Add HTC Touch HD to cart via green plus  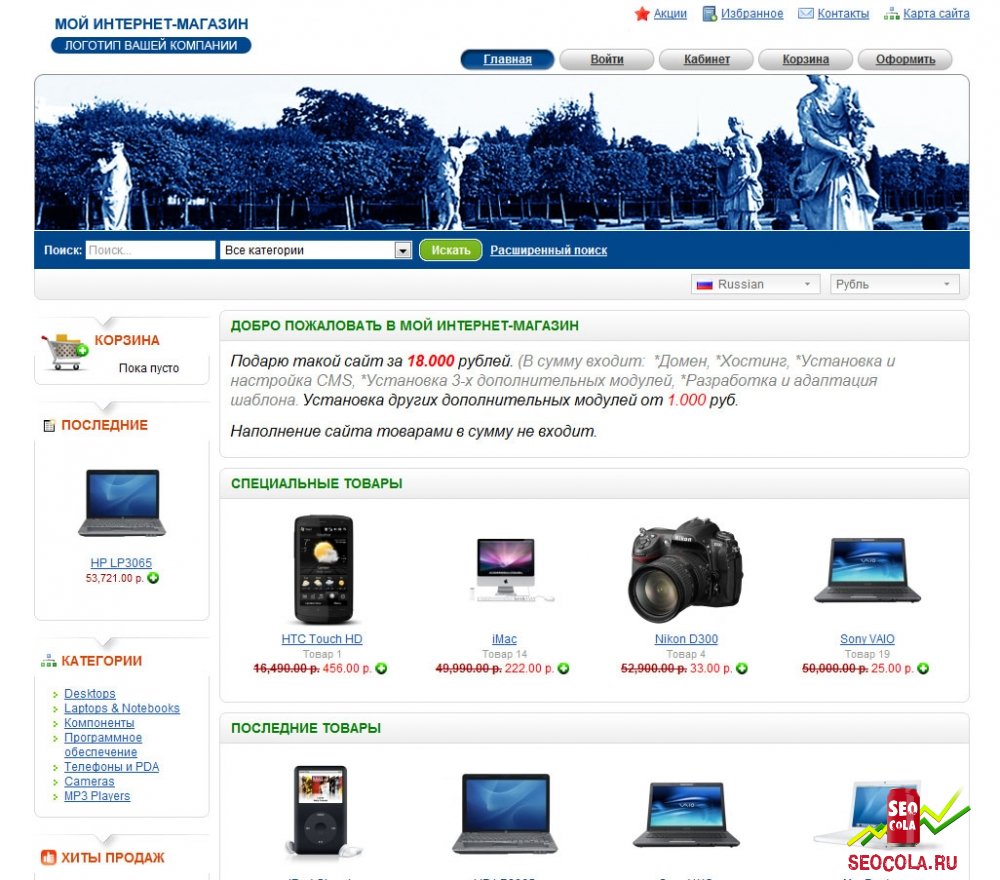(381, 668)
